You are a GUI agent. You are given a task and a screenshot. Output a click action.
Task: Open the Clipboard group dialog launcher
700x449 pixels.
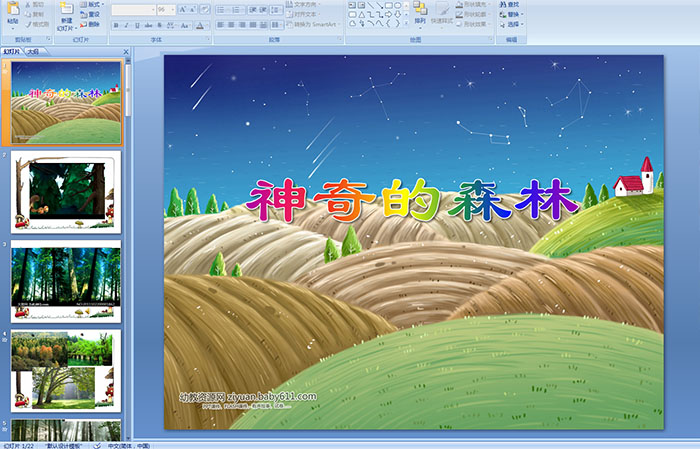[x=49, y=39]
